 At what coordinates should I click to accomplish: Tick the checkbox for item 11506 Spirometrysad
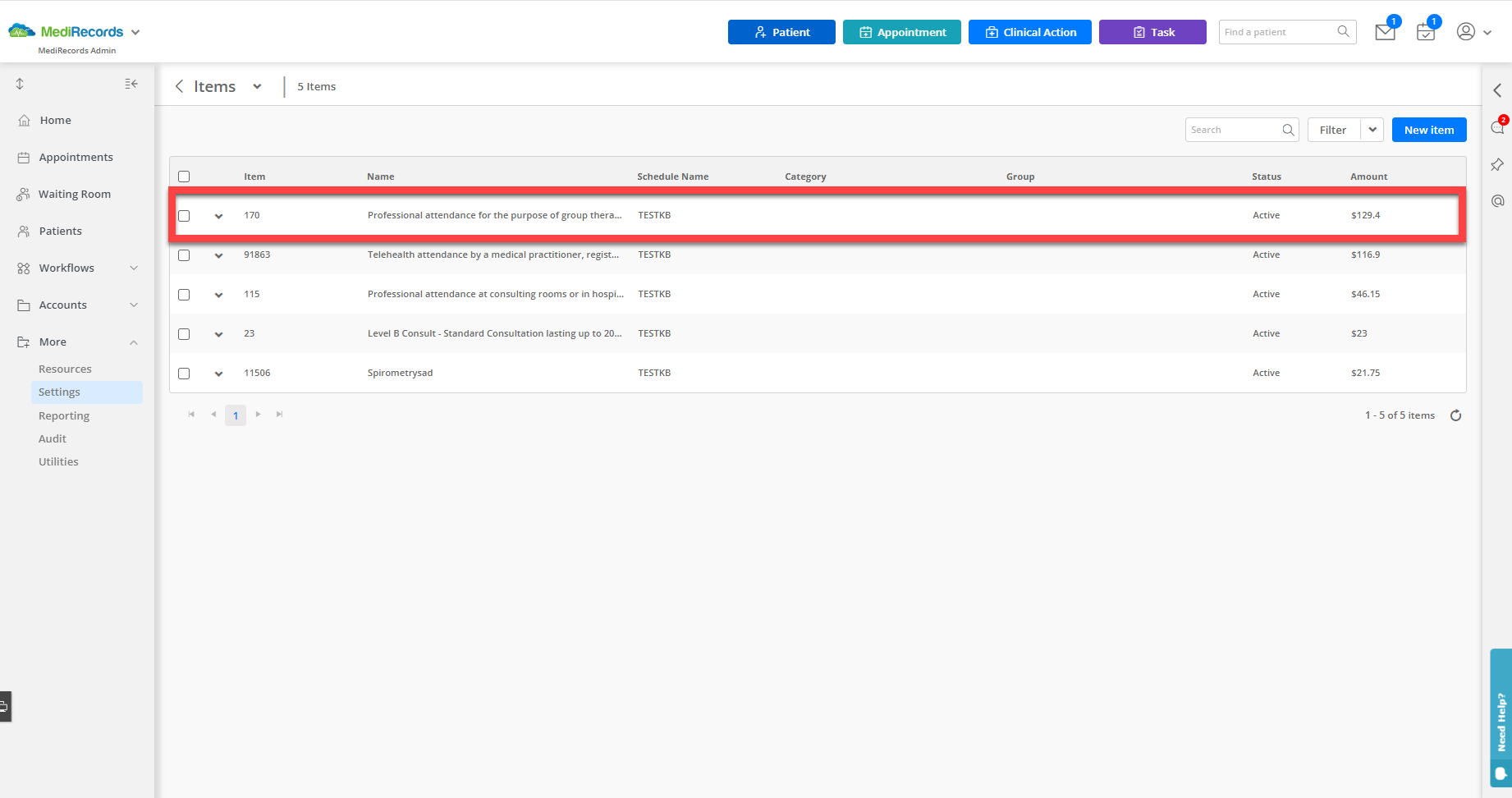pyautogui.click(x=184, y=373)
